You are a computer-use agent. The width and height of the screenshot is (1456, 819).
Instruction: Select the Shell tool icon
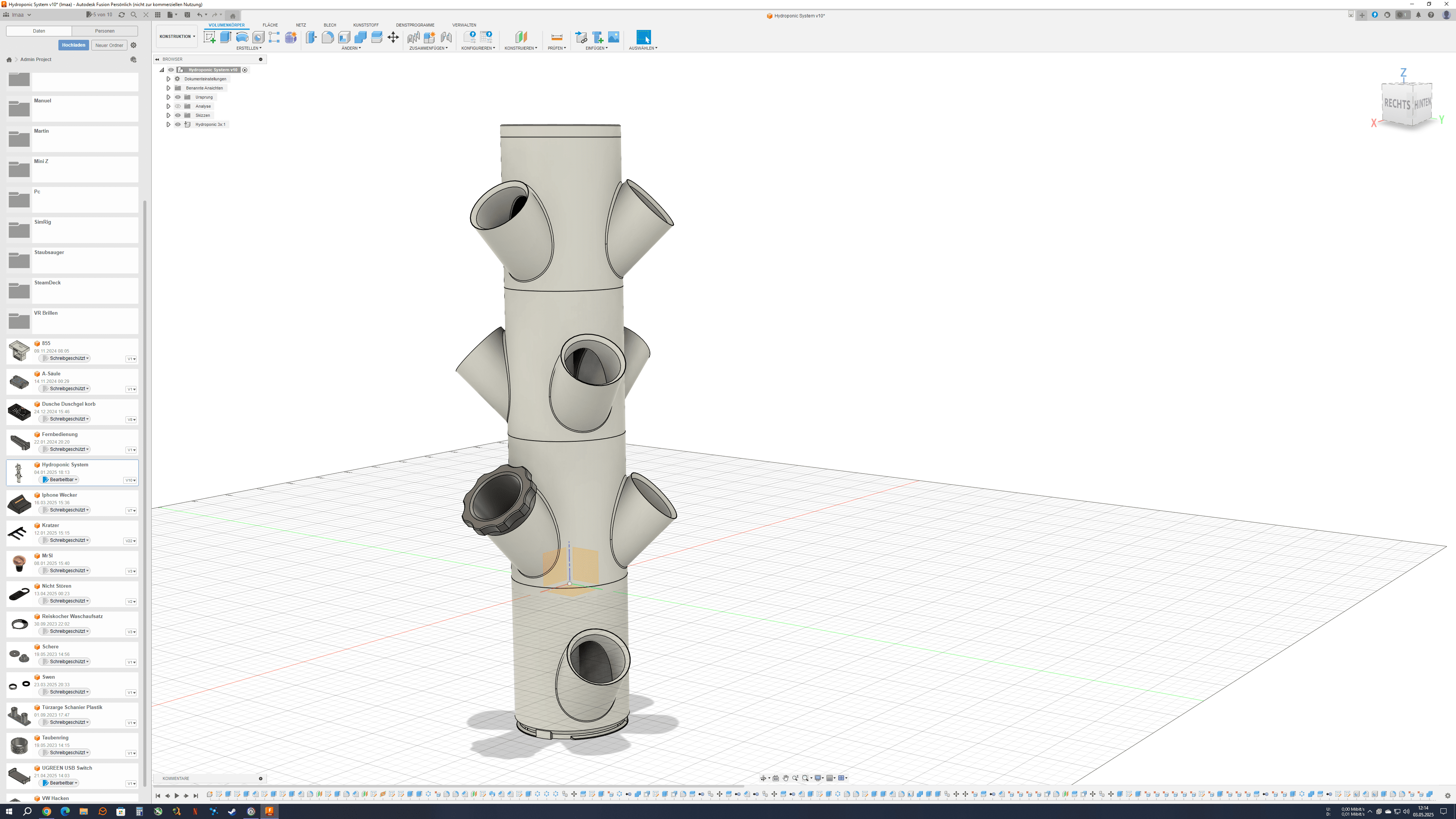pos(344,37)
